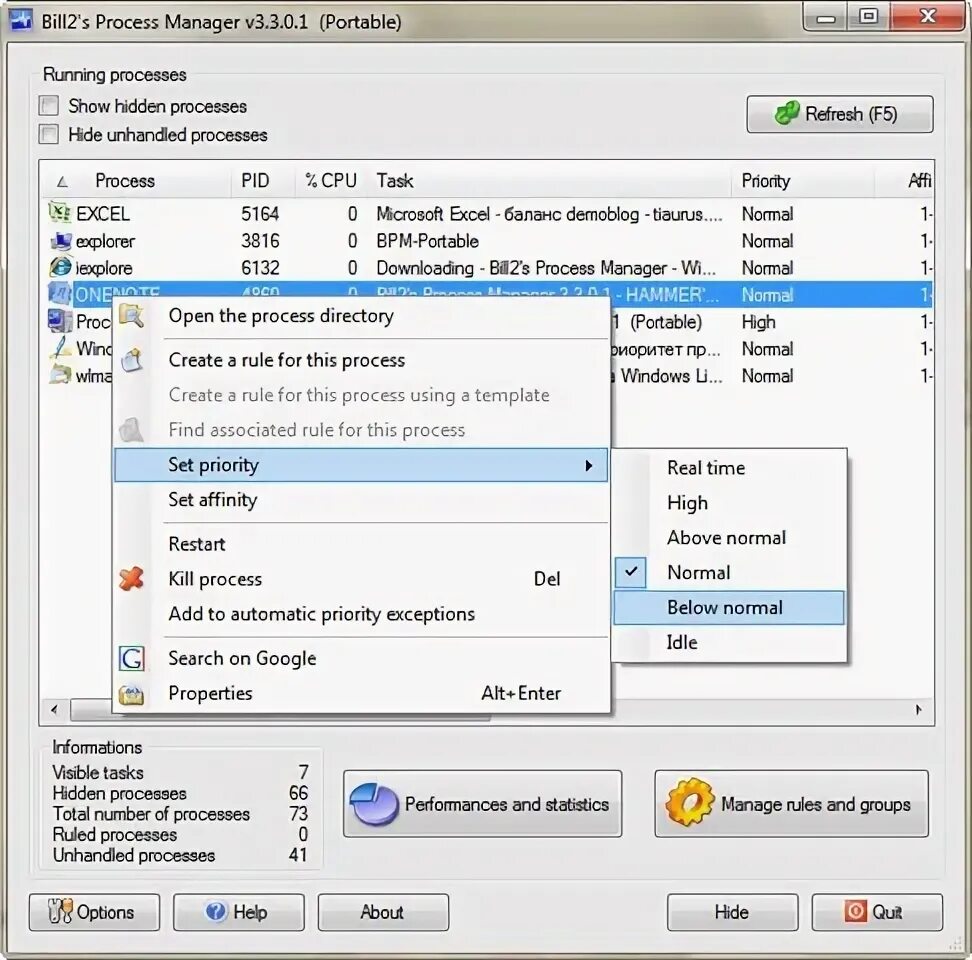
Task: Click the Options tools icon
Action: [x=60, y=912]
